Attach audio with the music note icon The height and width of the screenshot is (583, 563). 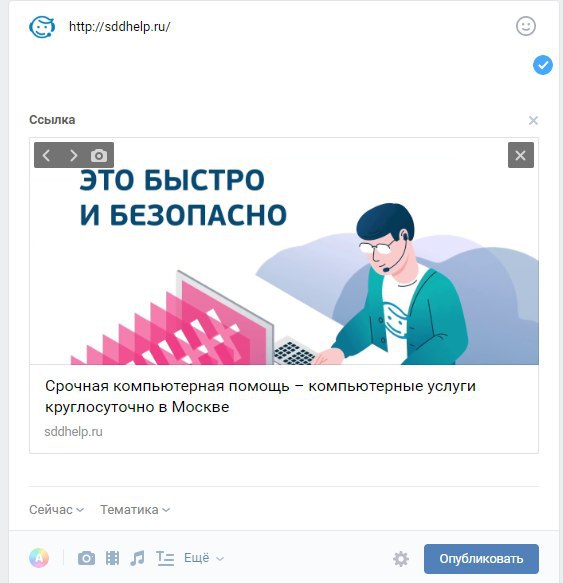tap(138, 558)
